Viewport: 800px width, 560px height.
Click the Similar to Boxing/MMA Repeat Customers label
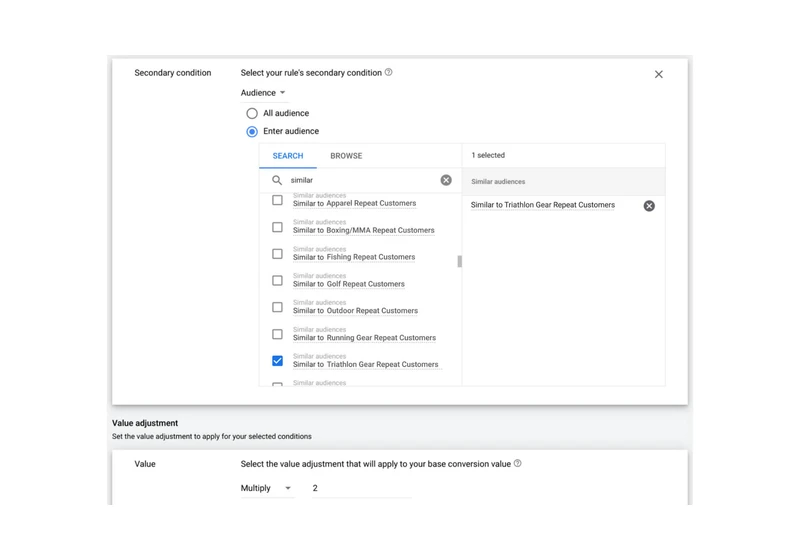[364, 231]
